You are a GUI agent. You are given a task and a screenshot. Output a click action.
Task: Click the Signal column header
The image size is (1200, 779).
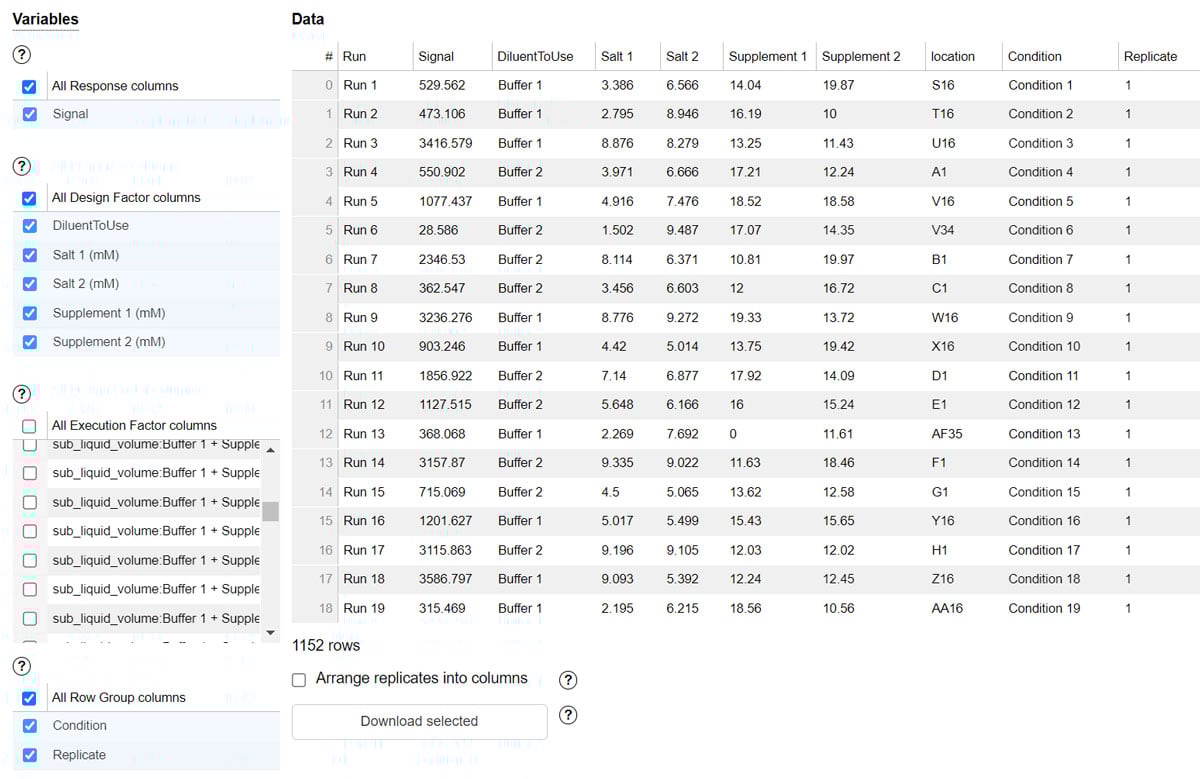tap(436, 56)
